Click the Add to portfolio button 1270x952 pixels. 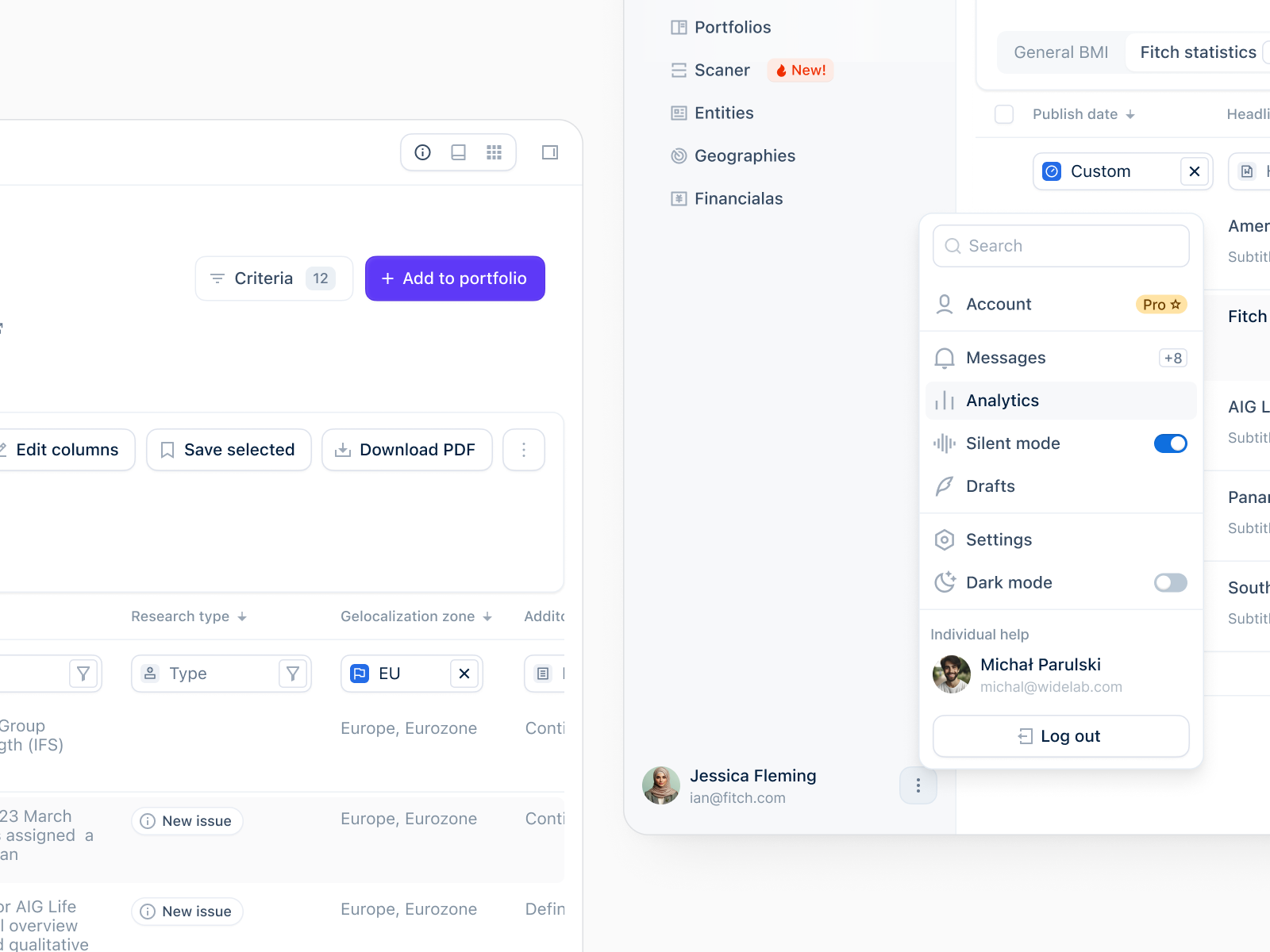pos(455,278)
